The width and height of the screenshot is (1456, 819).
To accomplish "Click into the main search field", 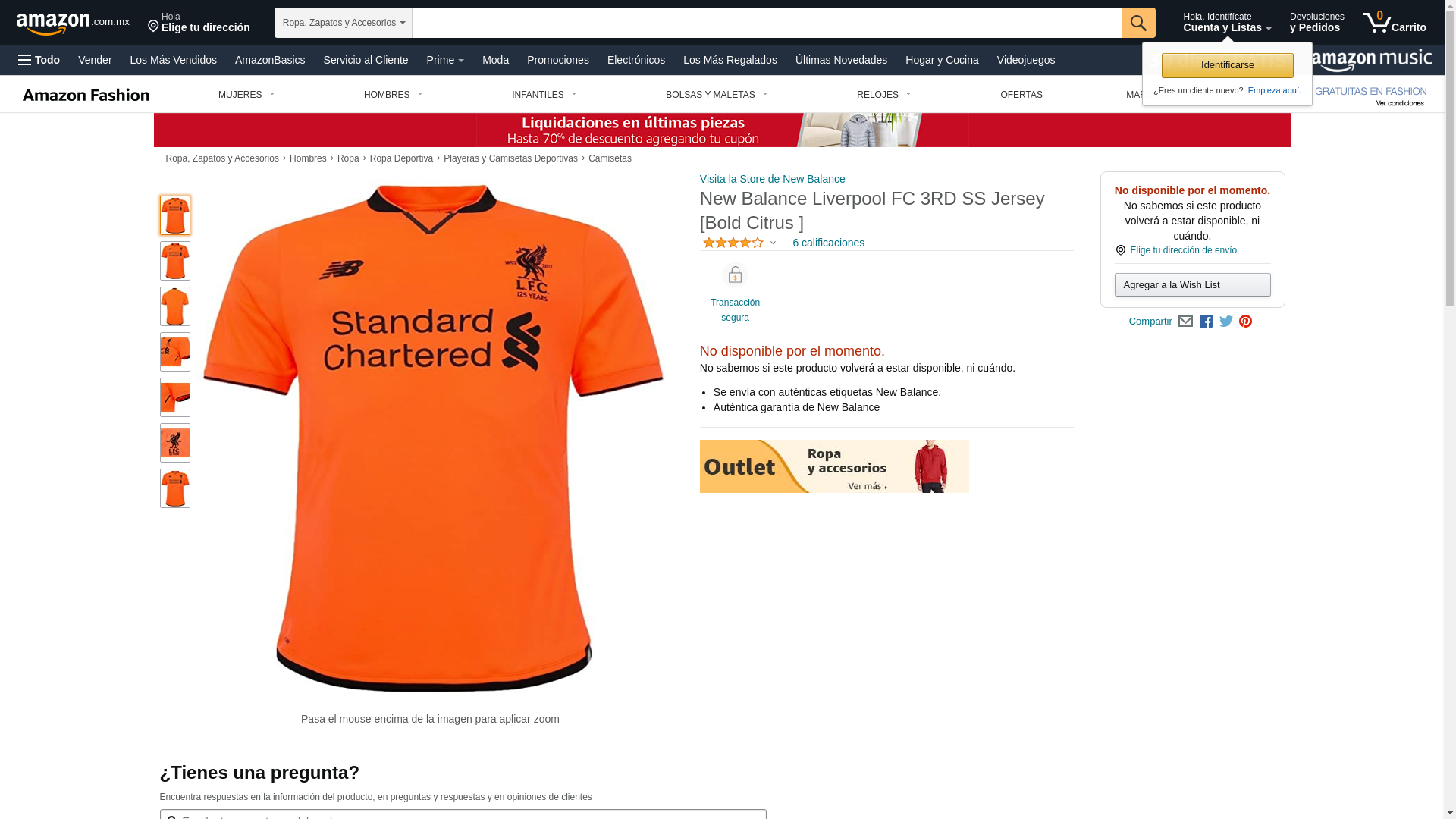I will pyautogui.click(x=767, y=23).
